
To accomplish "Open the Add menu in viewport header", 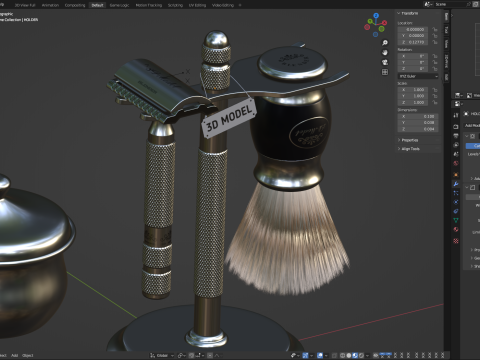I will (x=14, y=355).
